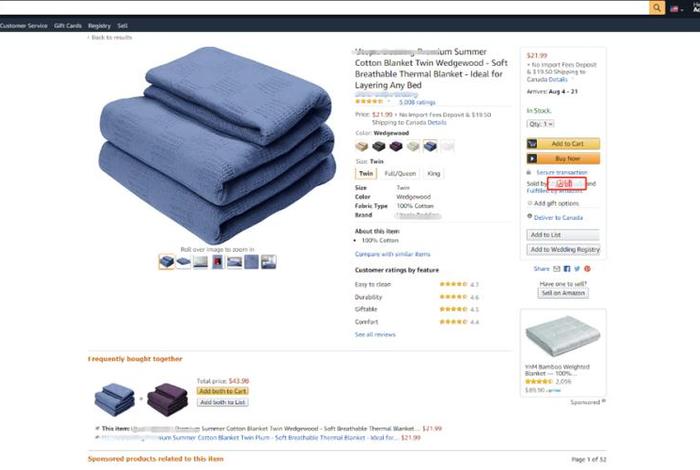
Task: Click the Secure transaction lock icon
Action: [529, 172]
